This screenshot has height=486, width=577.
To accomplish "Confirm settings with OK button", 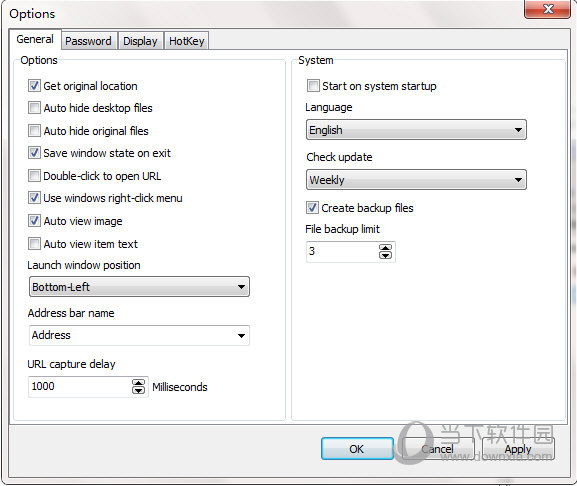I will [357, 449].
